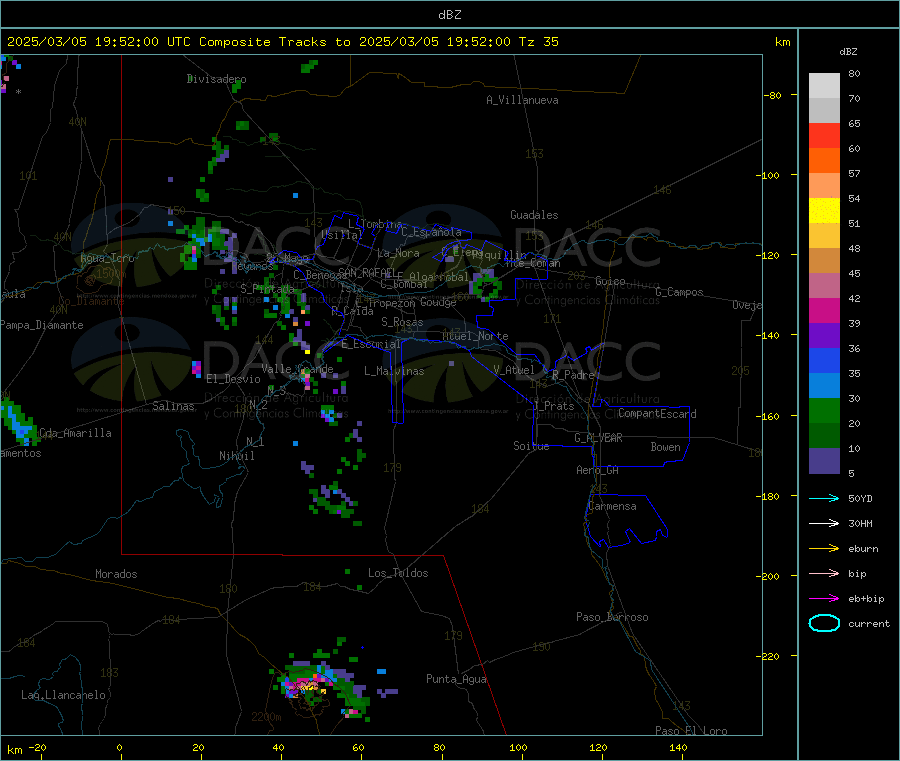Click the 'Cda_Amarilla' map label

(x=75, y=433)
